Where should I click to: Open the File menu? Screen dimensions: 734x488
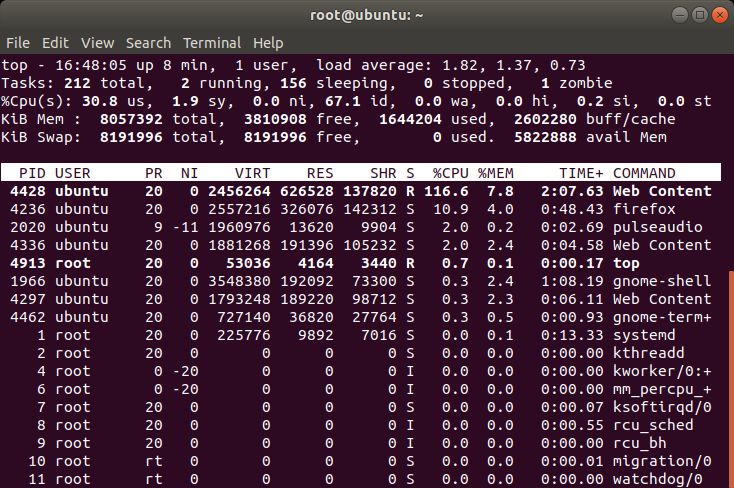pyautogui.click(x=18, y=43)
